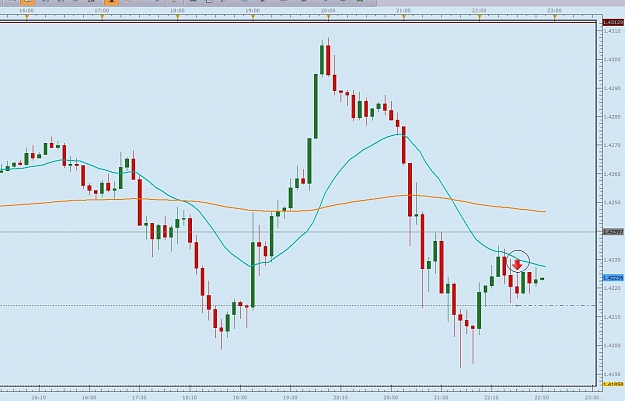Viewport: 625px width, 401px height.
Task: Select the 20:00 label on top time axis
Action: [328, 10]
